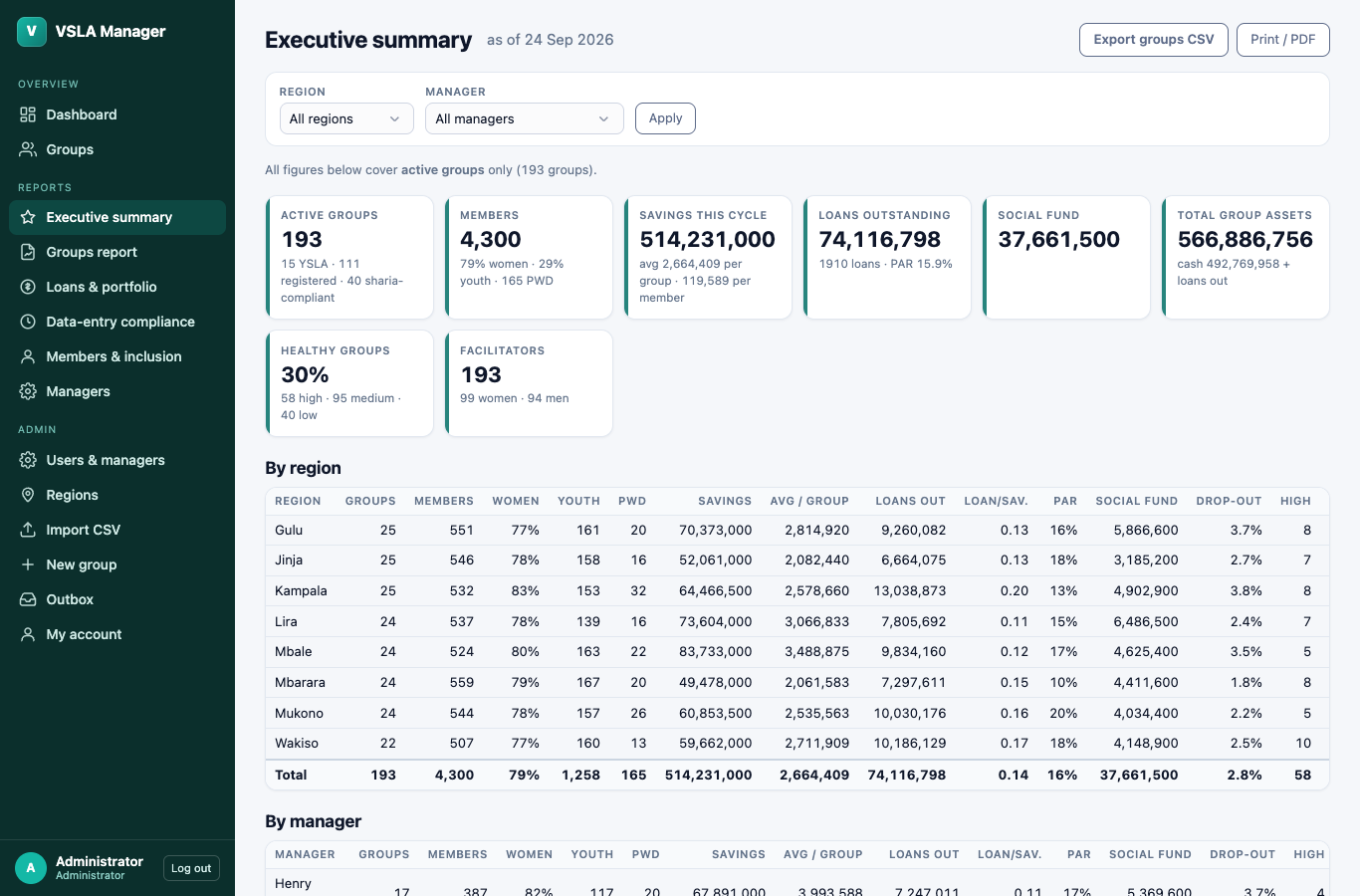Click the By manager MANAGER column header
This screenshot has width=1360, height=896.
pos(305,854)
